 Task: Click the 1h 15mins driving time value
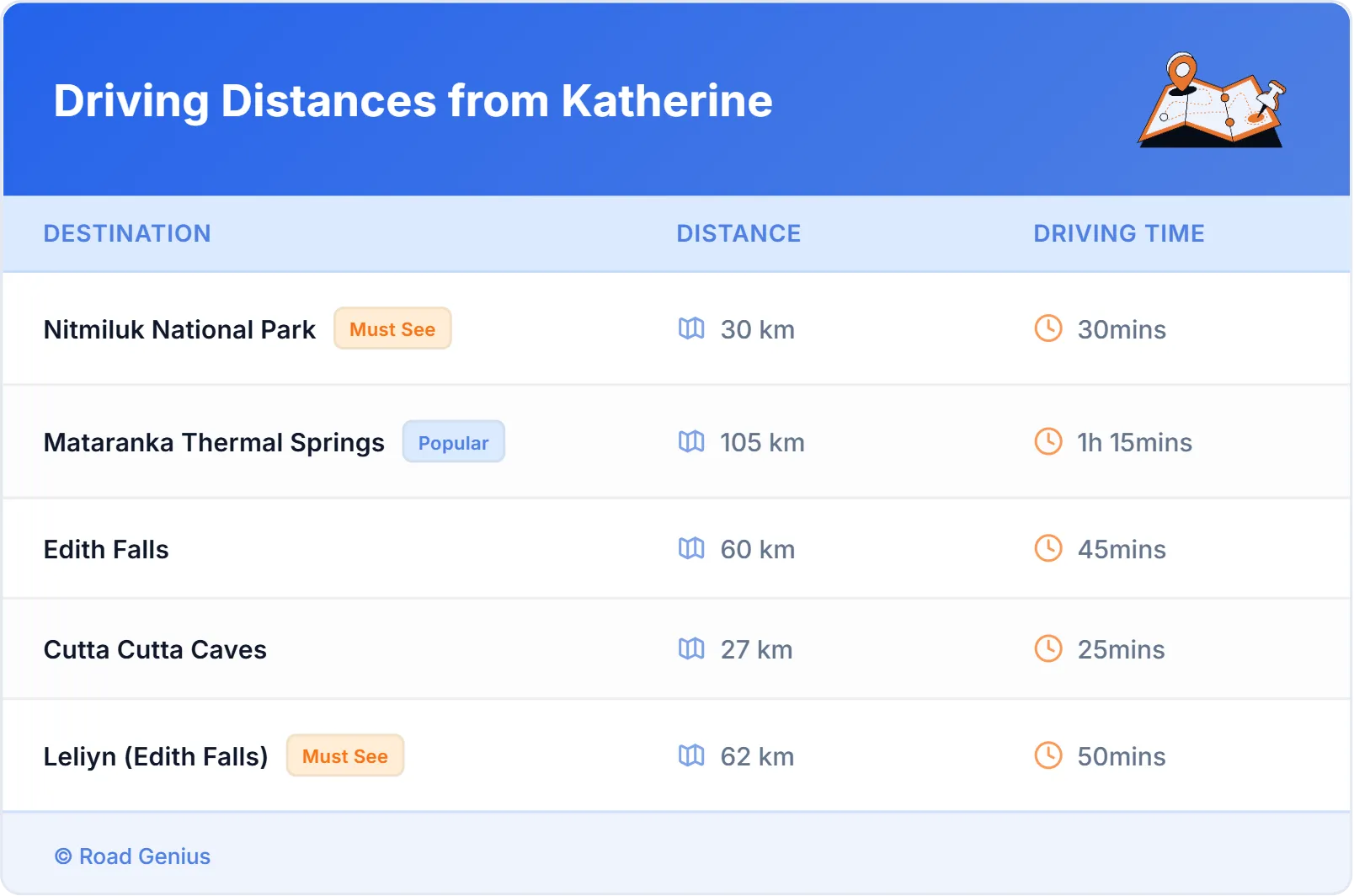[1134, 442]
